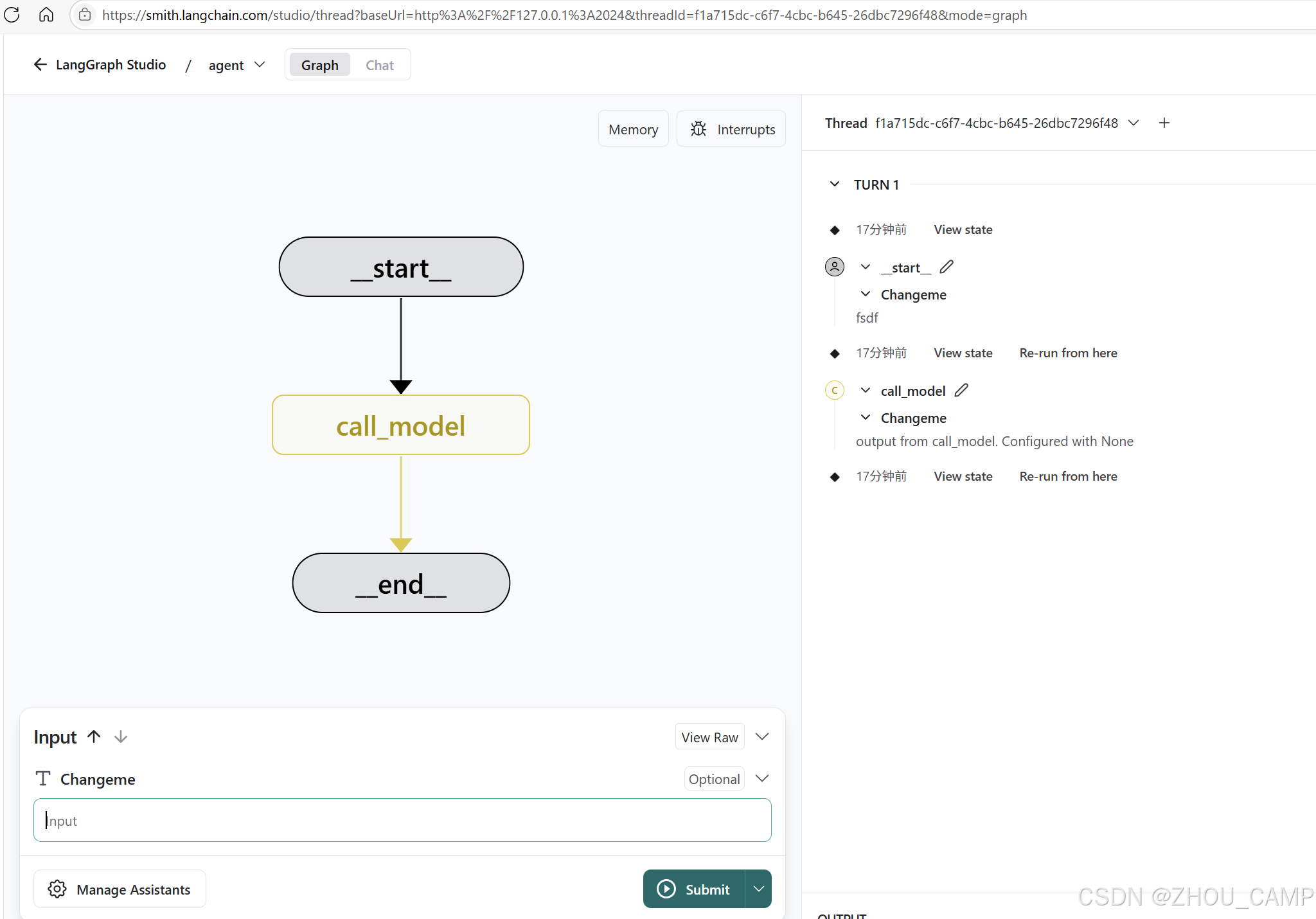Click the browser home icon
This screenshot has height=919, width=1316.
pos(46,15)
